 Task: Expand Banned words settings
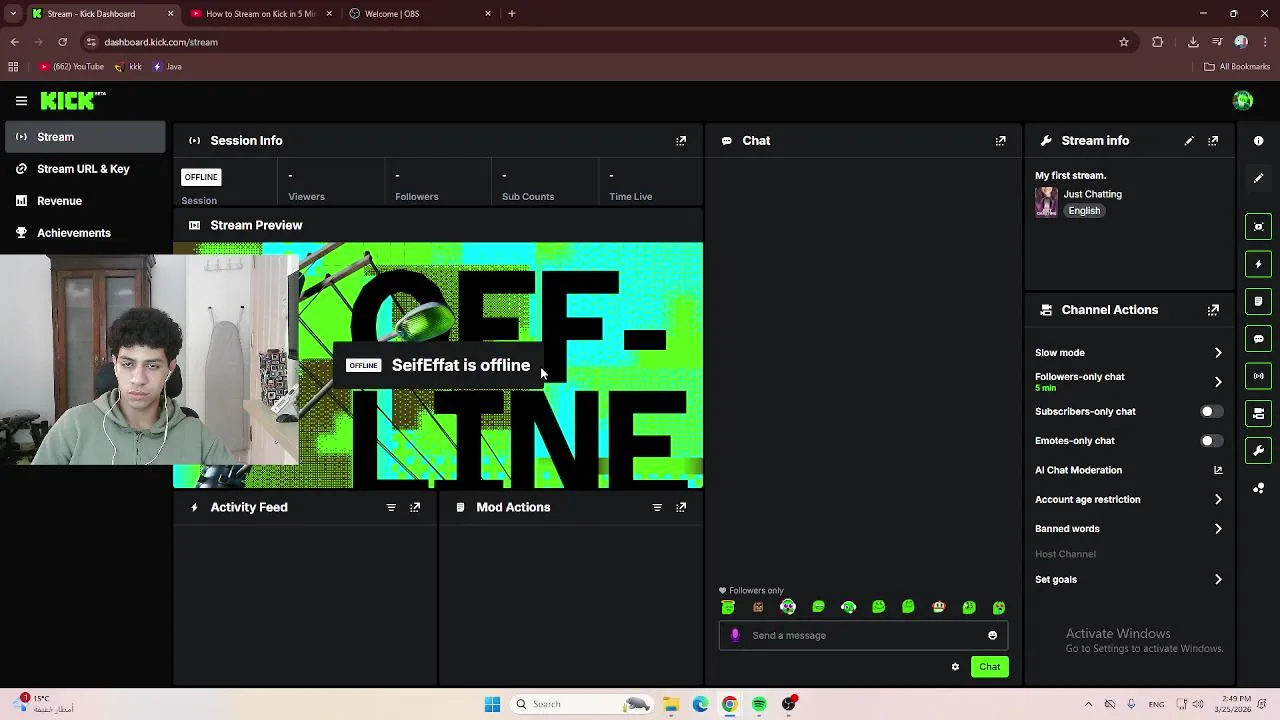click(x=1218, y=529)
